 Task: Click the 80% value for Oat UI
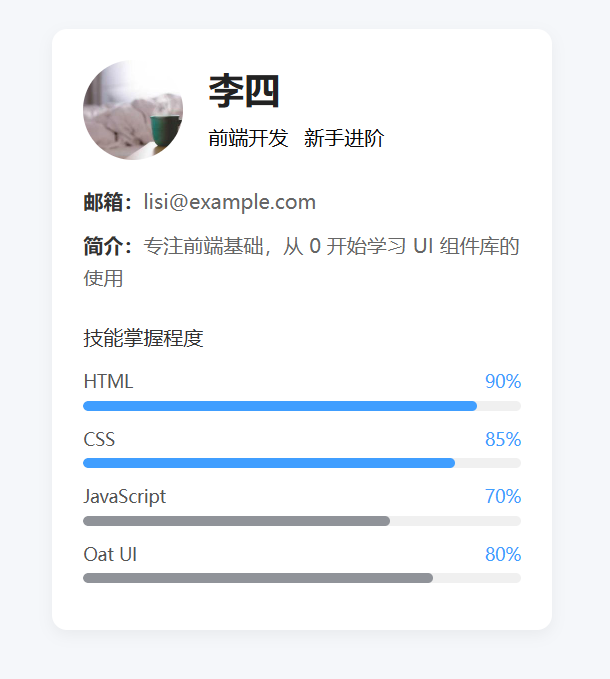pyautogui.click(x=503, y=554)
